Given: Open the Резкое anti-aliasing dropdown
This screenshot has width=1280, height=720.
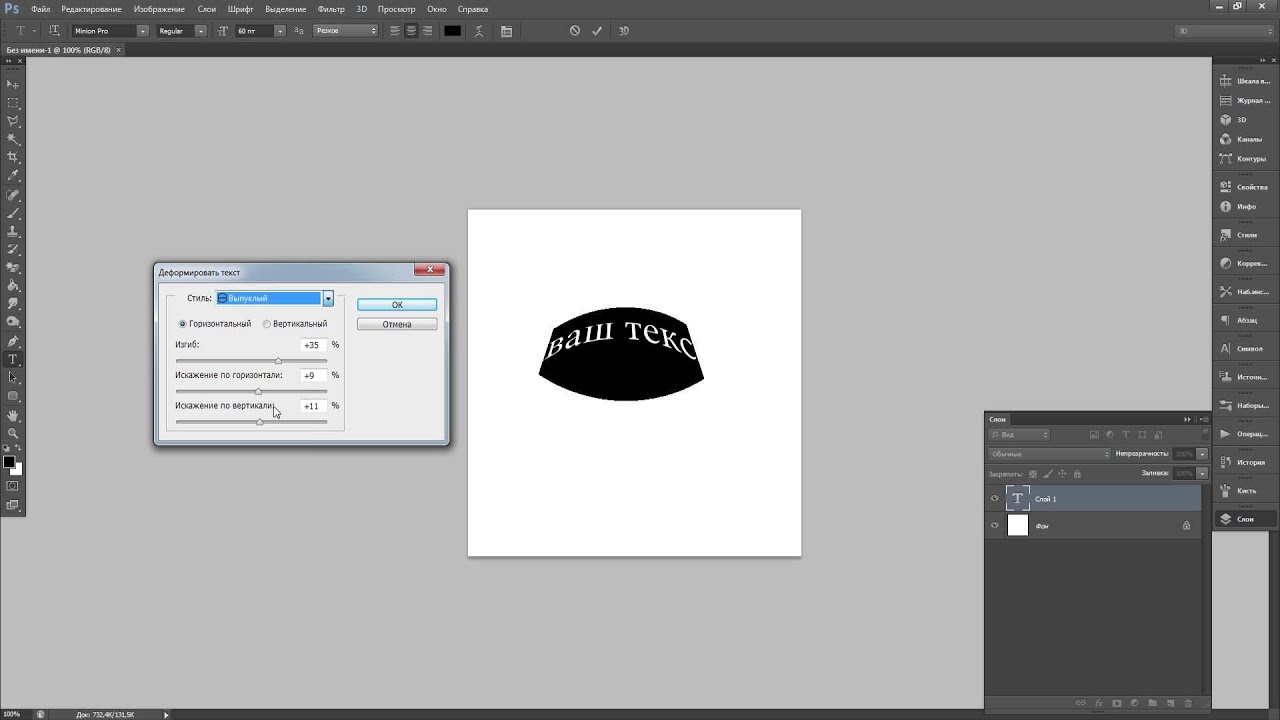Looking at the screenshot, I should point(346,31).
